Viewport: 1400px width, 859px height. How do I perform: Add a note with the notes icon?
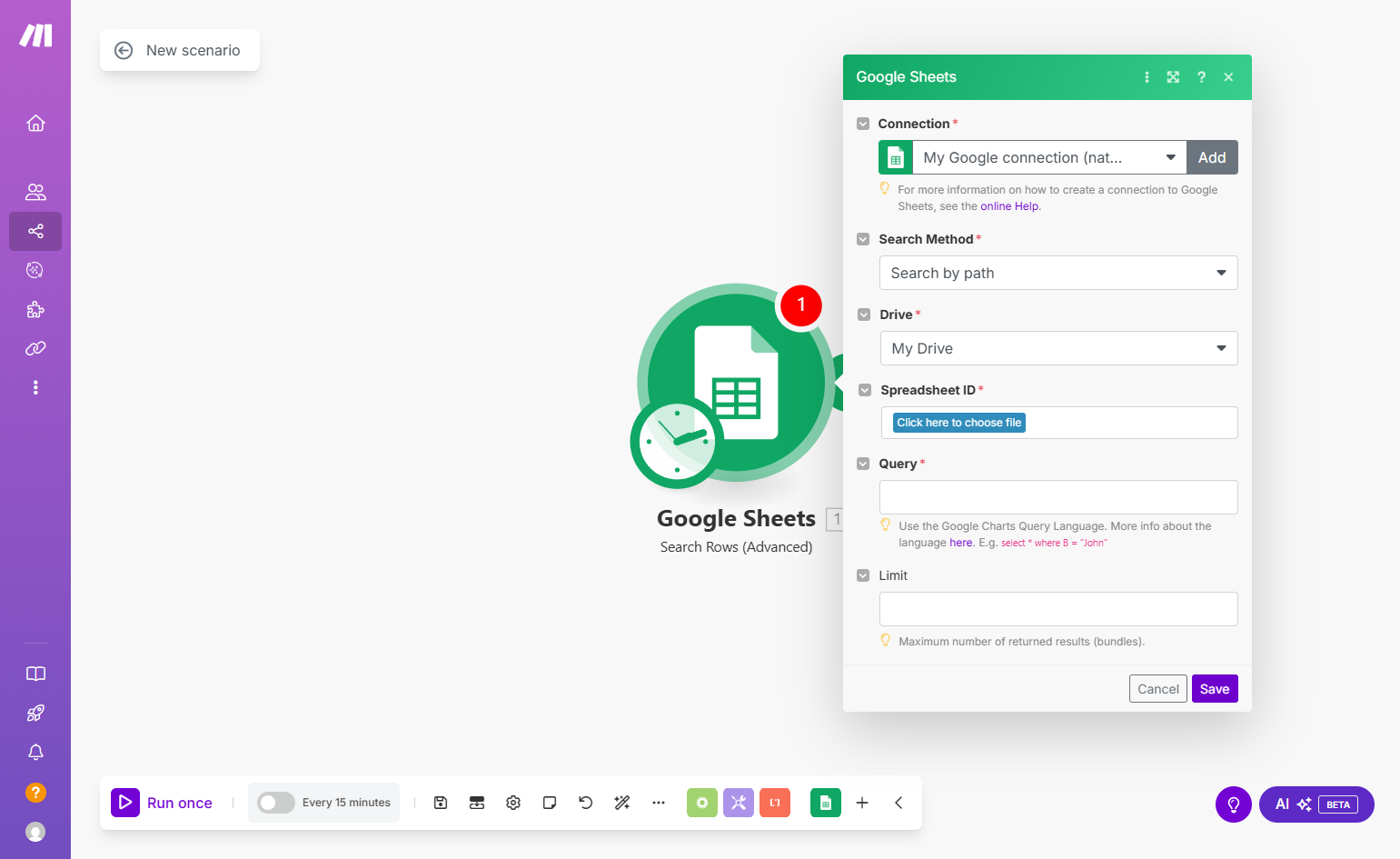pyautogui.click(x=550, y=803)
